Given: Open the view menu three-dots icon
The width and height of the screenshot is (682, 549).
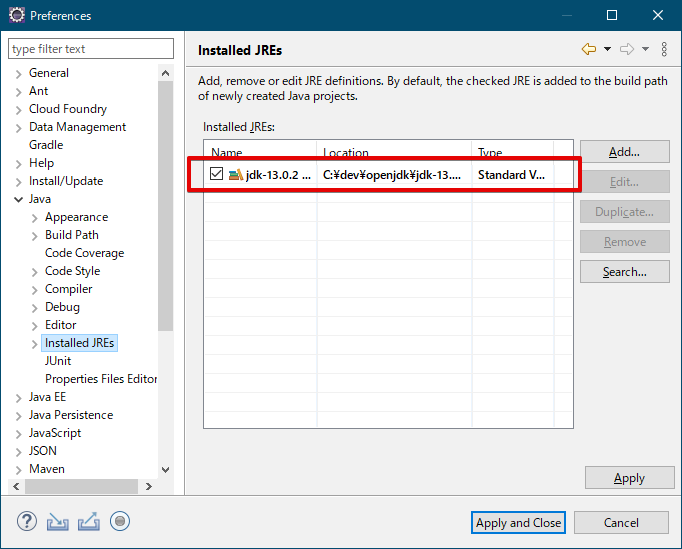Looking at the screenshot, I should tap(664, 49).
